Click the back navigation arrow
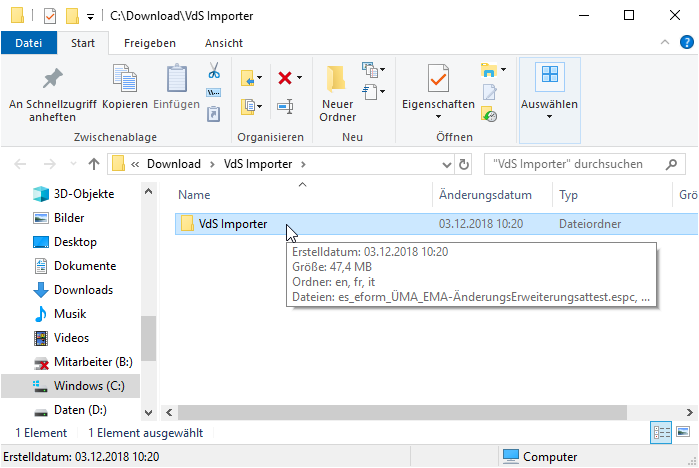The image size is (699, 468). [20, 164]
